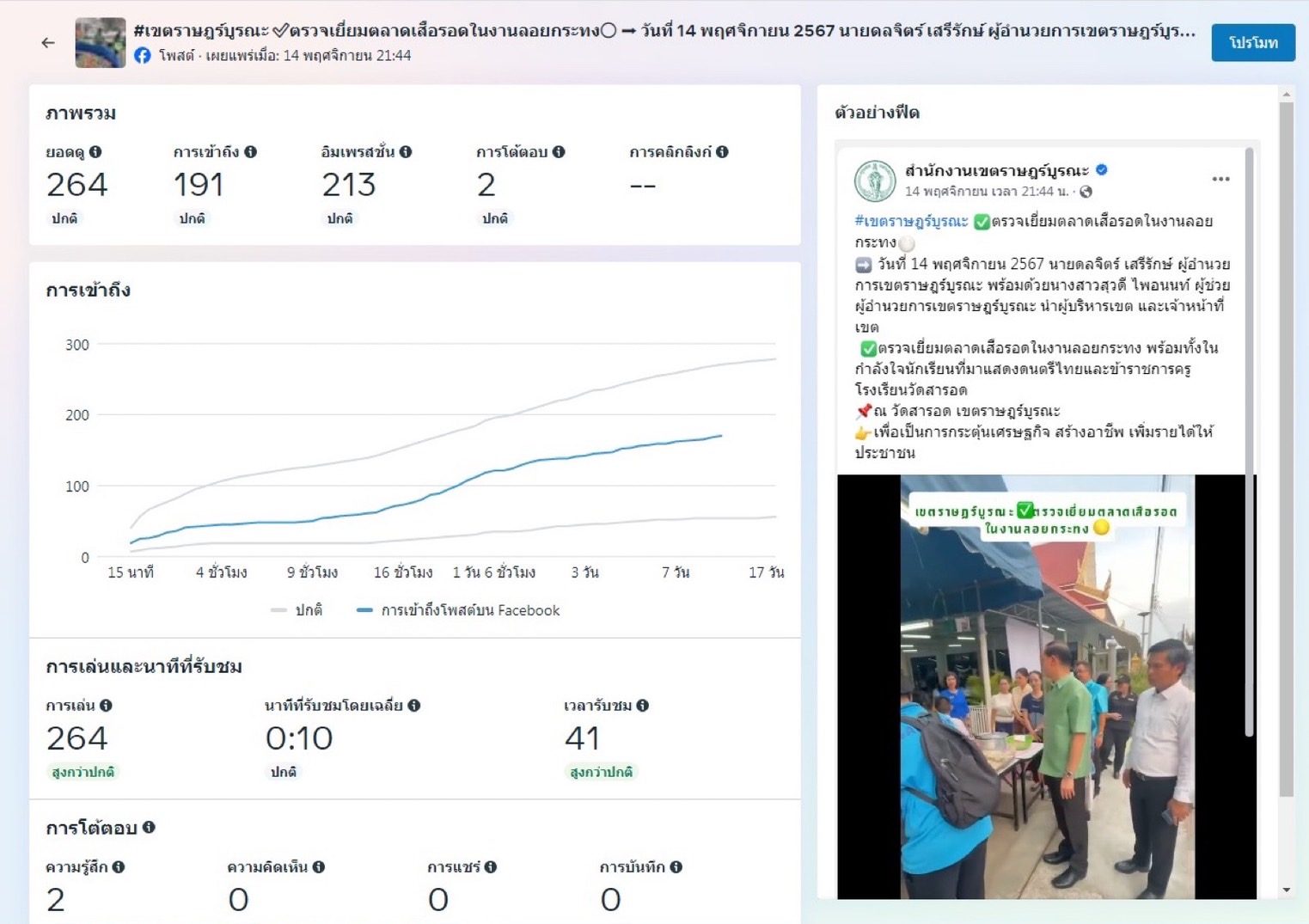
Task: Click the back arrow to leave post insights
Action: click(x=48, y=42)
